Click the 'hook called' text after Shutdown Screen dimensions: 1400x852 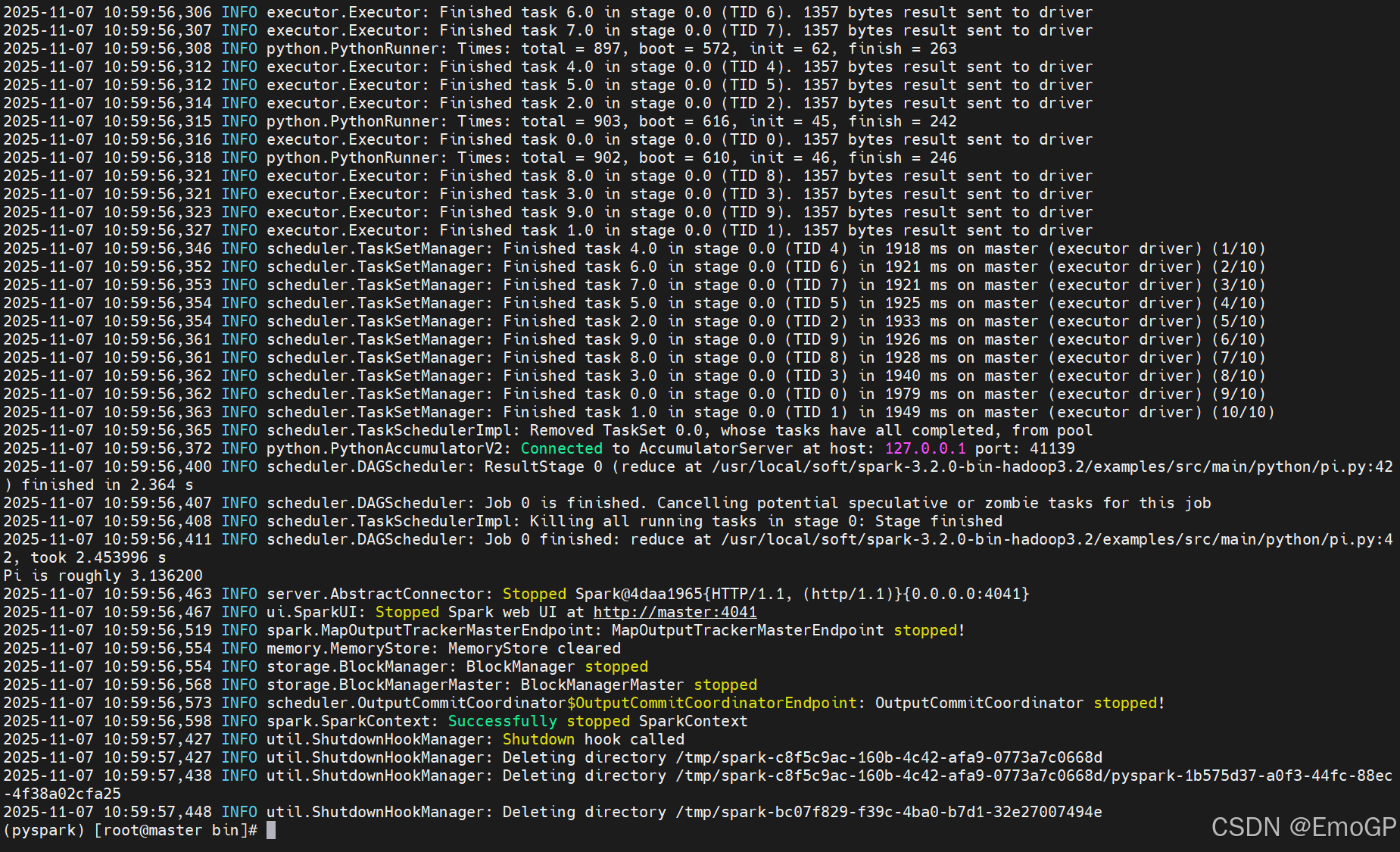click(x=634, y=739)
